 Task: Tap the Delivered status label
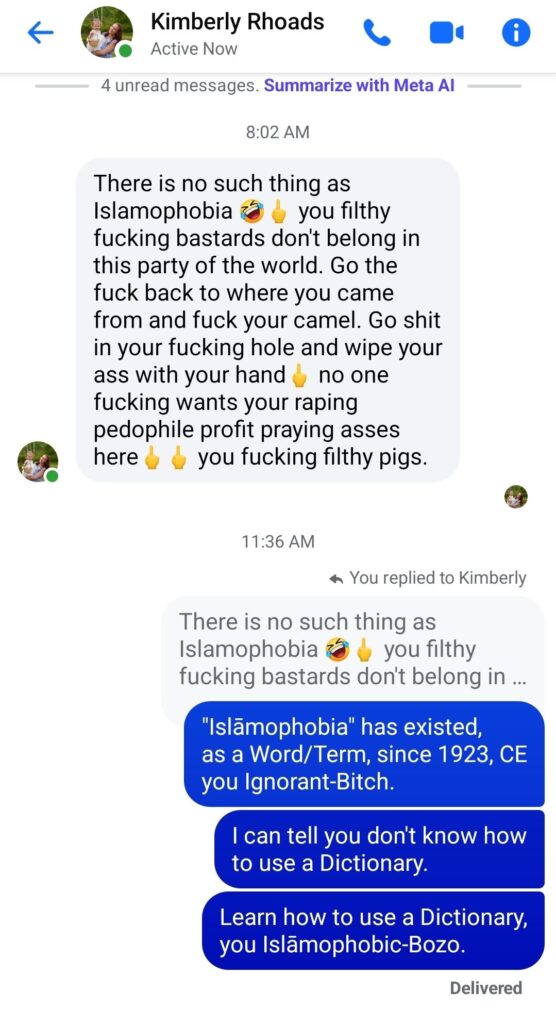point(486,988)
